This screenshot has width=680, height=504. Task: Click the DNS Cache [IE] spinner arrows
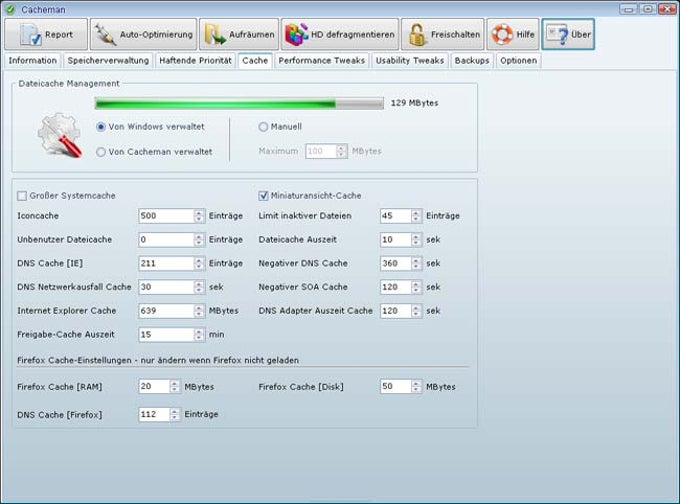pyautogui.click(x=199, y=263)
